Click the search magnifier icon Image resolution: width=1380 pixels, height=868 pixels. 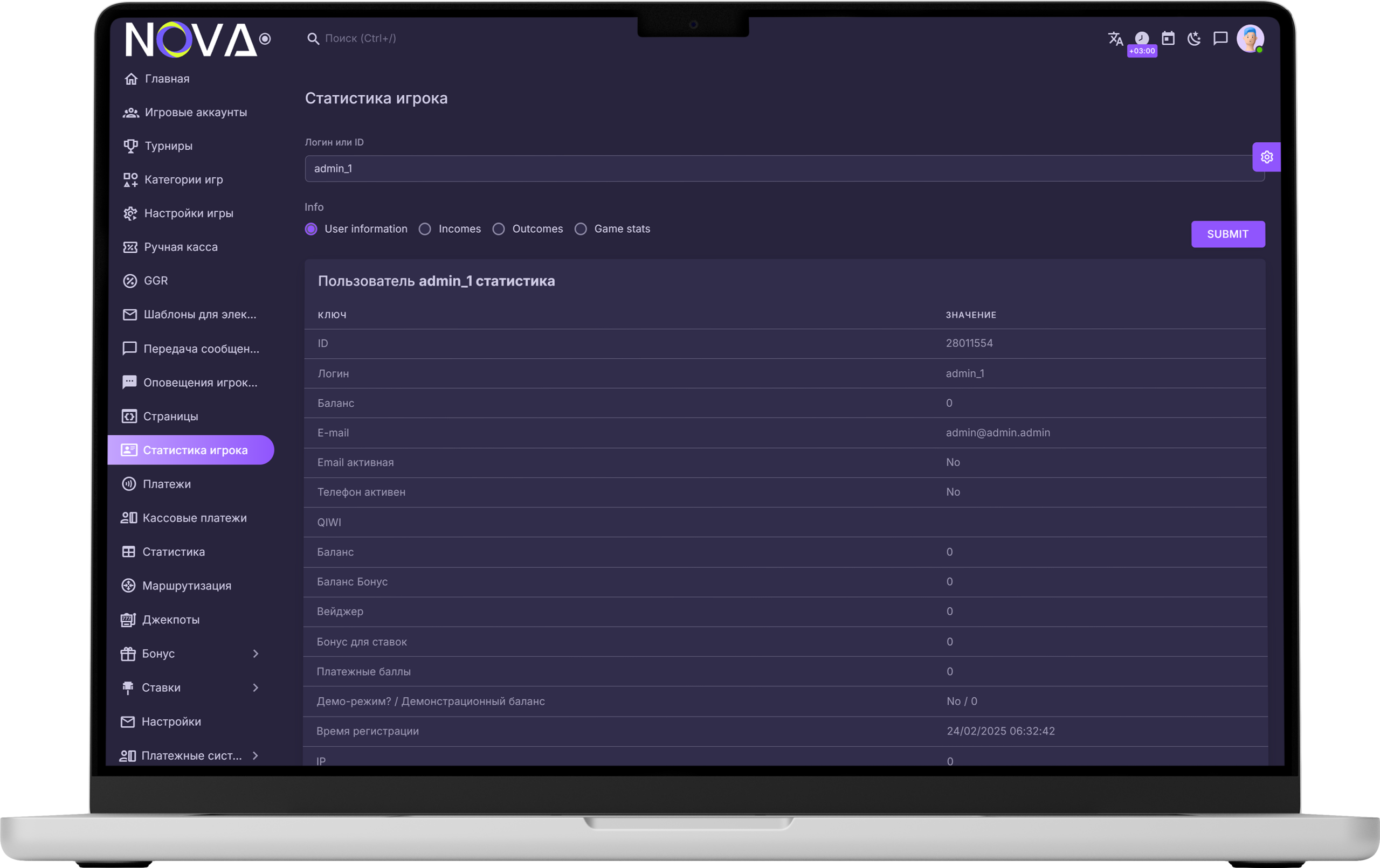313,38
